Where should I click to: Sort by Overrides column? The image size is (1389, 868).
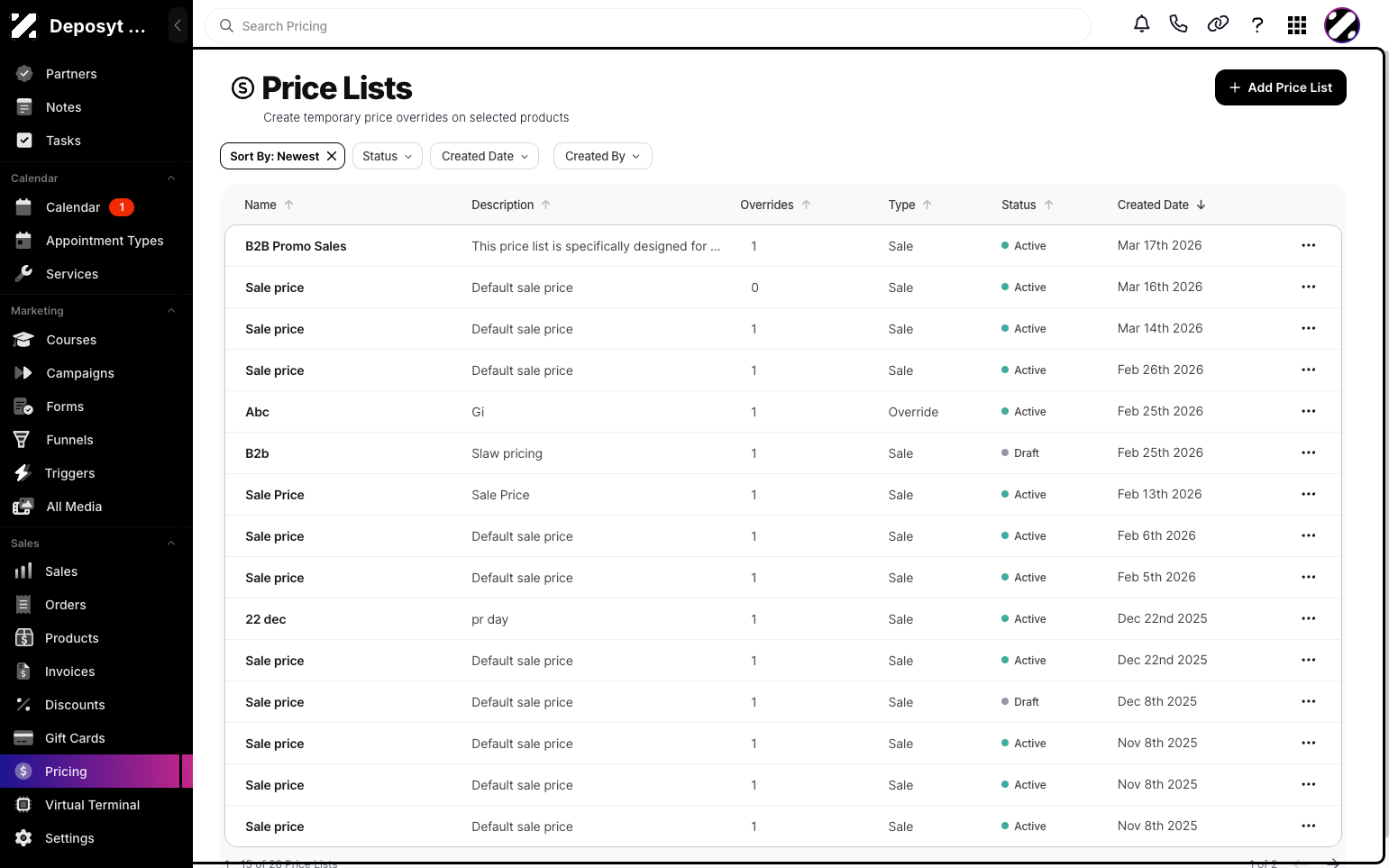tap(775, 205)
